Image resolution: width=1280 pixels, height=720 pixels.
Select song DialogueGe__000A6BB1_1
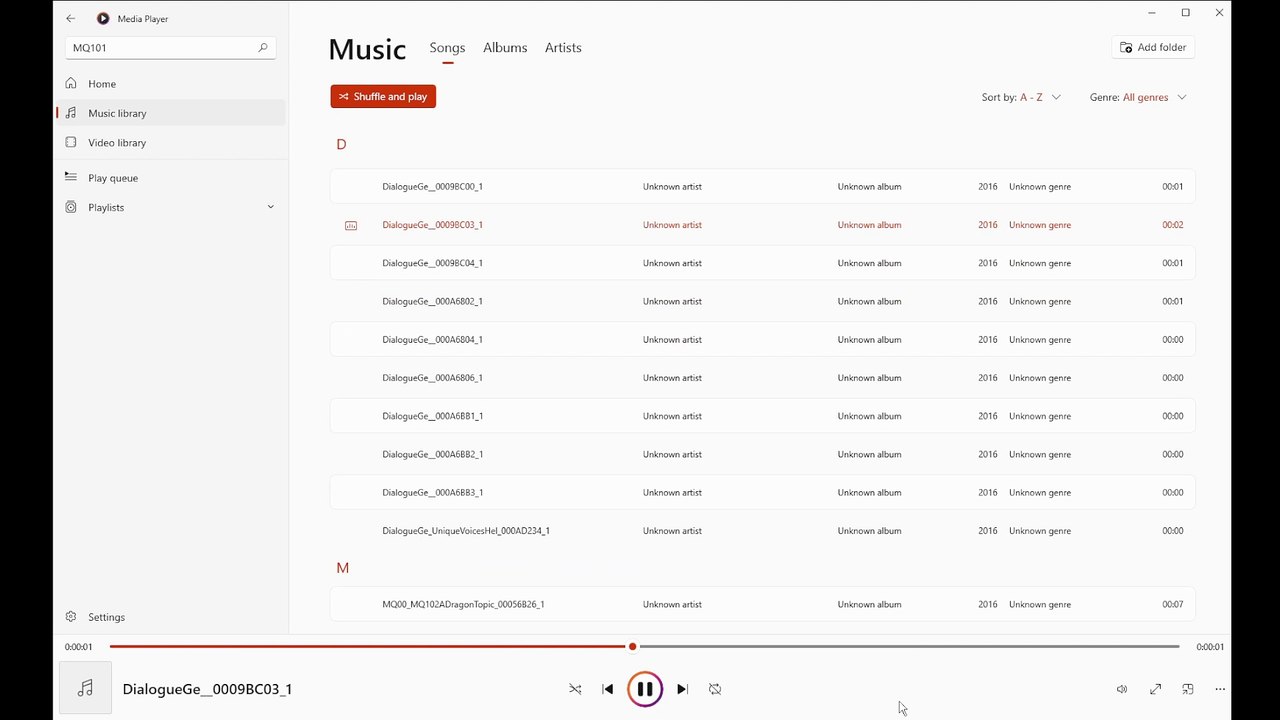pyautogui.click(x=763, y=416)
